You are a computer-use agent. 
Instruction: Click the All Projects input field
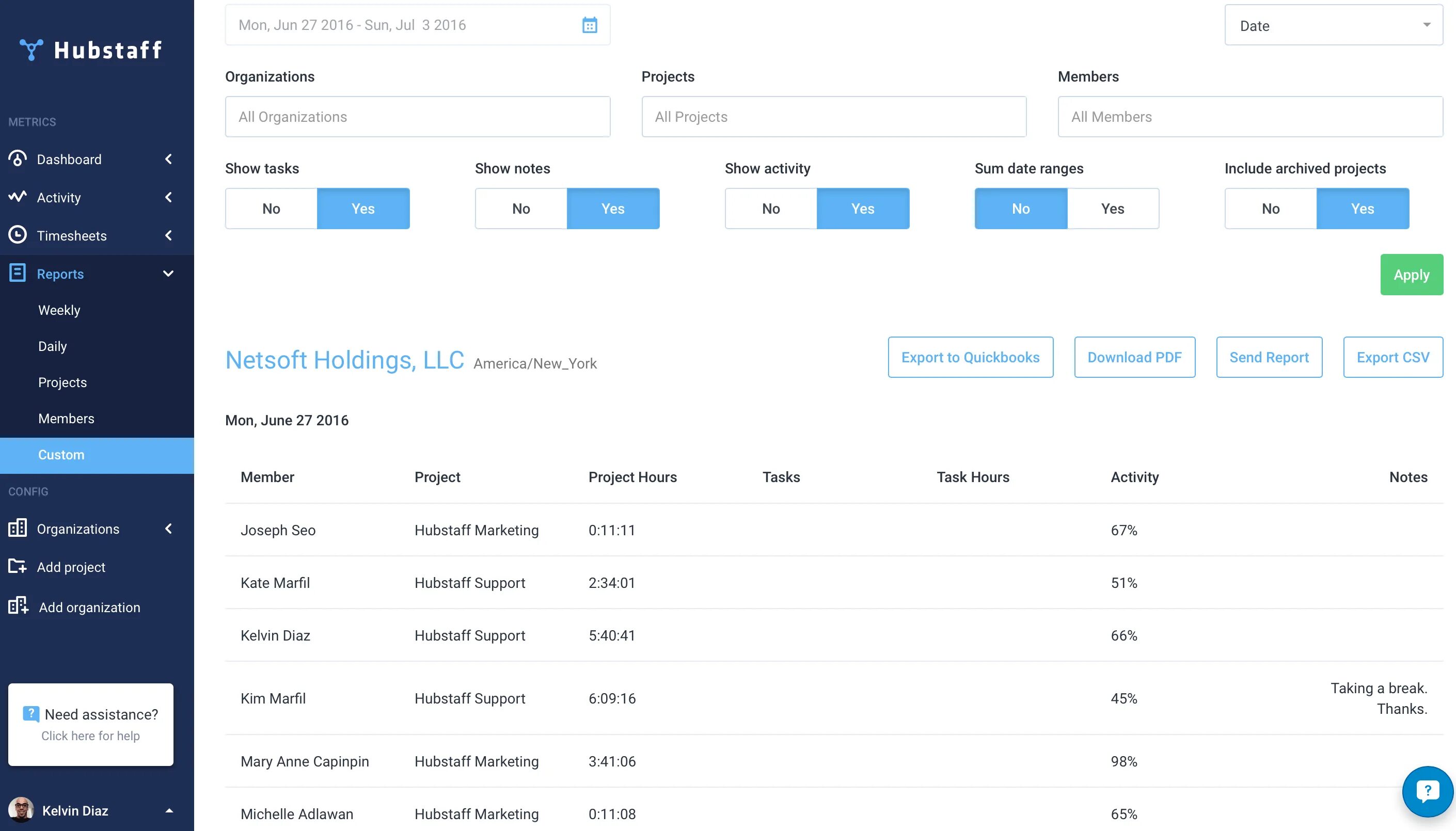pos(833,117)
